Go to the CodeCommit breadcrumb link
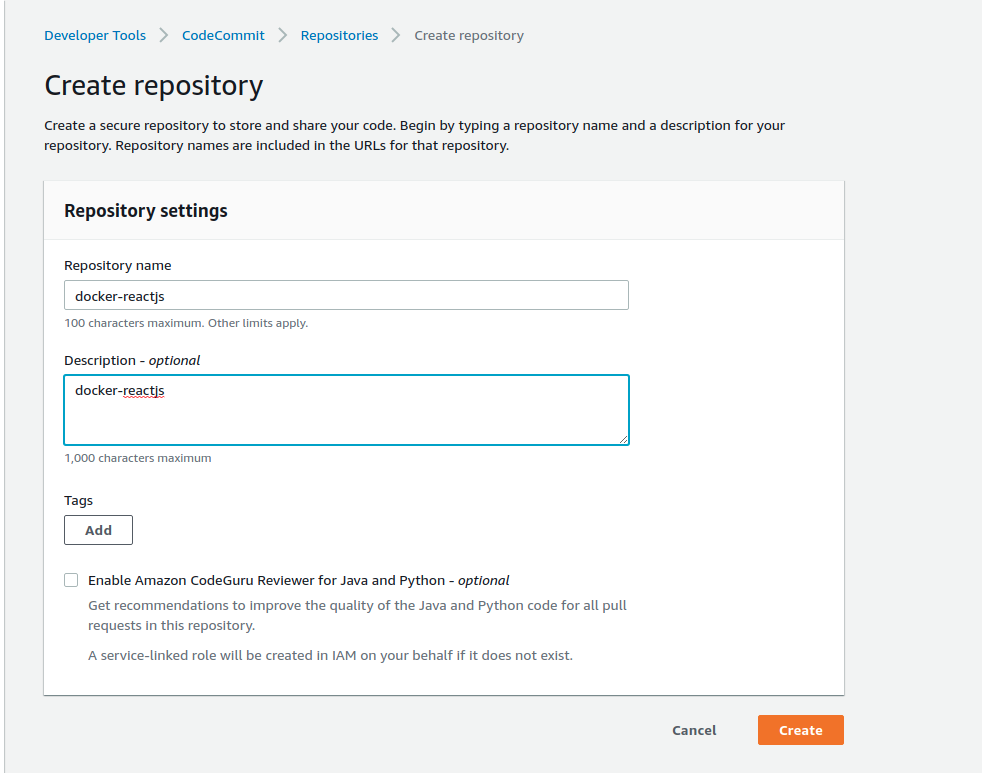Image resolution: width=982 pixels, height=773 pixels. pyautogui.click(x=223, y=35)
